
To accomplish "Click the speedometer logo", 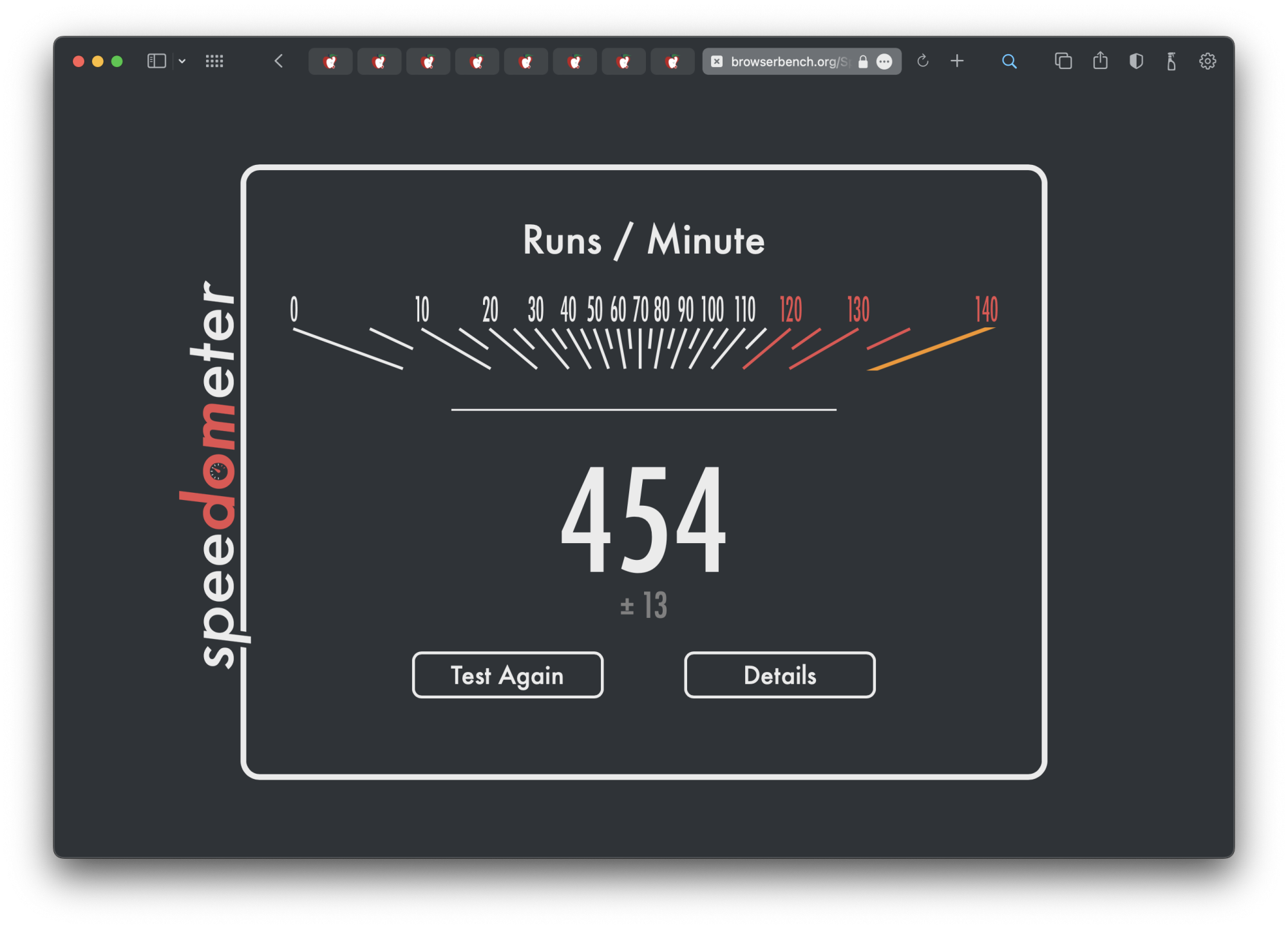I will coord(214,474).
